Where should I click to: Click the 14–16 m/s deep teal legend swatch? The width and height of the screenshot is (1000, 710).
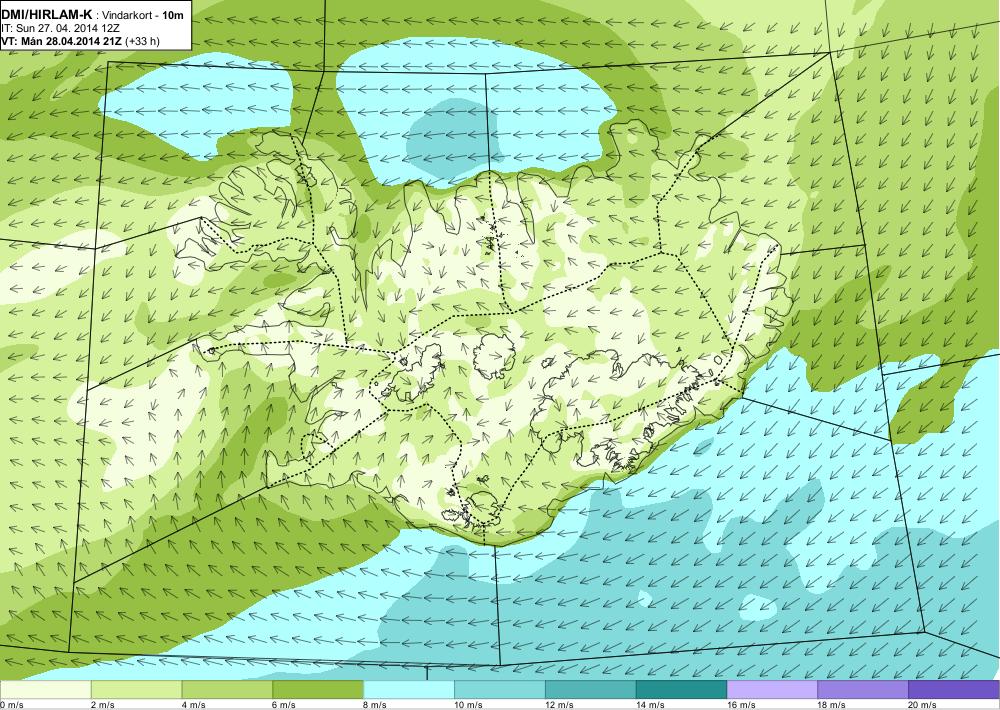[x=682, y=690]
